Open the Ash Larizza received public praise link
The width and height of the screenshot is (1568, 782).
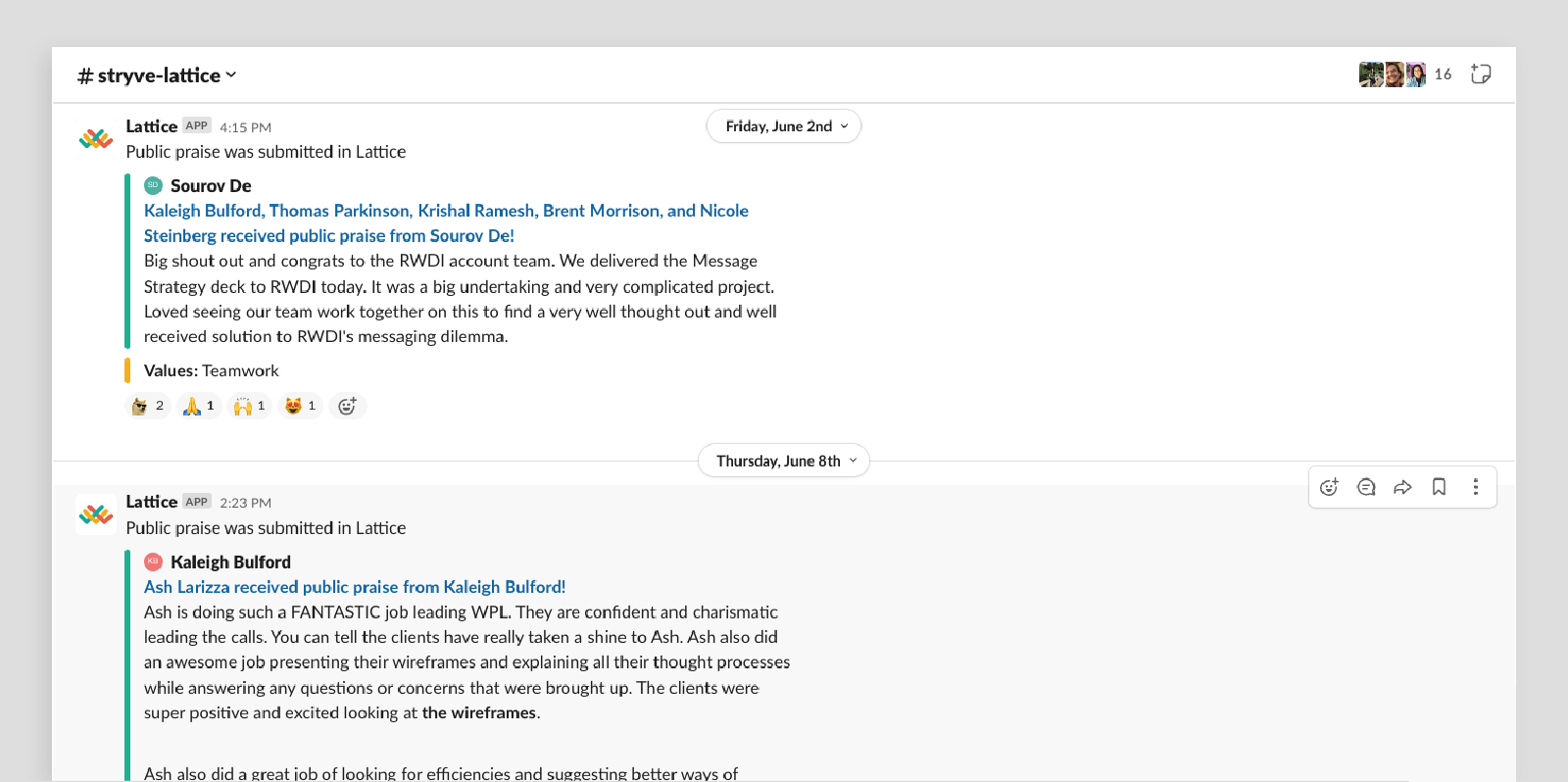[355, 587]
